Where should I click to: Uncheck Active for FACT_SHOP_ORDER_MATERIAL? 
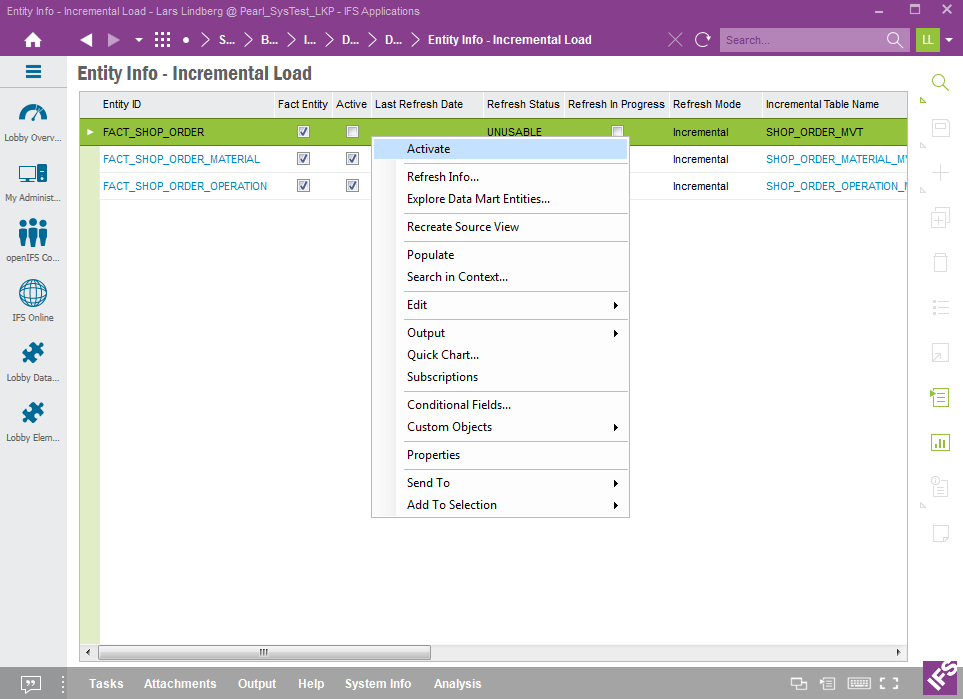(x=352, y=159)
